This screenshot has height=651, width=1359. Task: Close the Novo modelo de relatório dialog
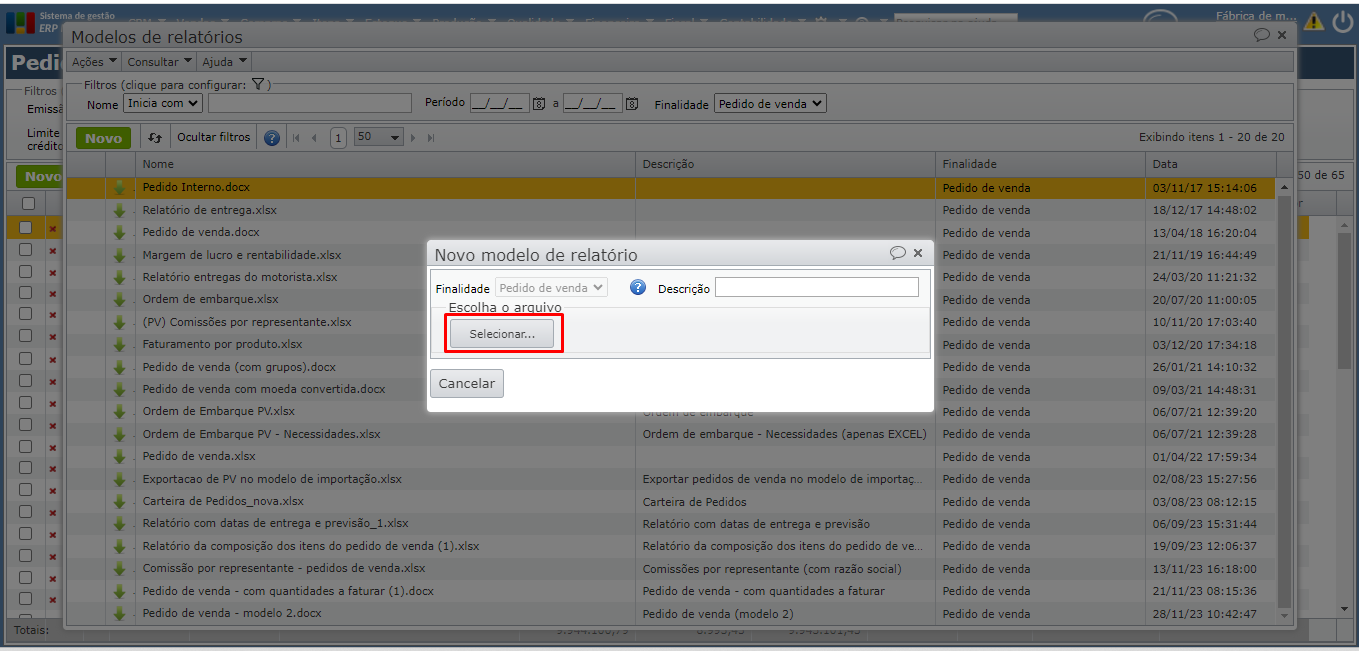[918, 253]
